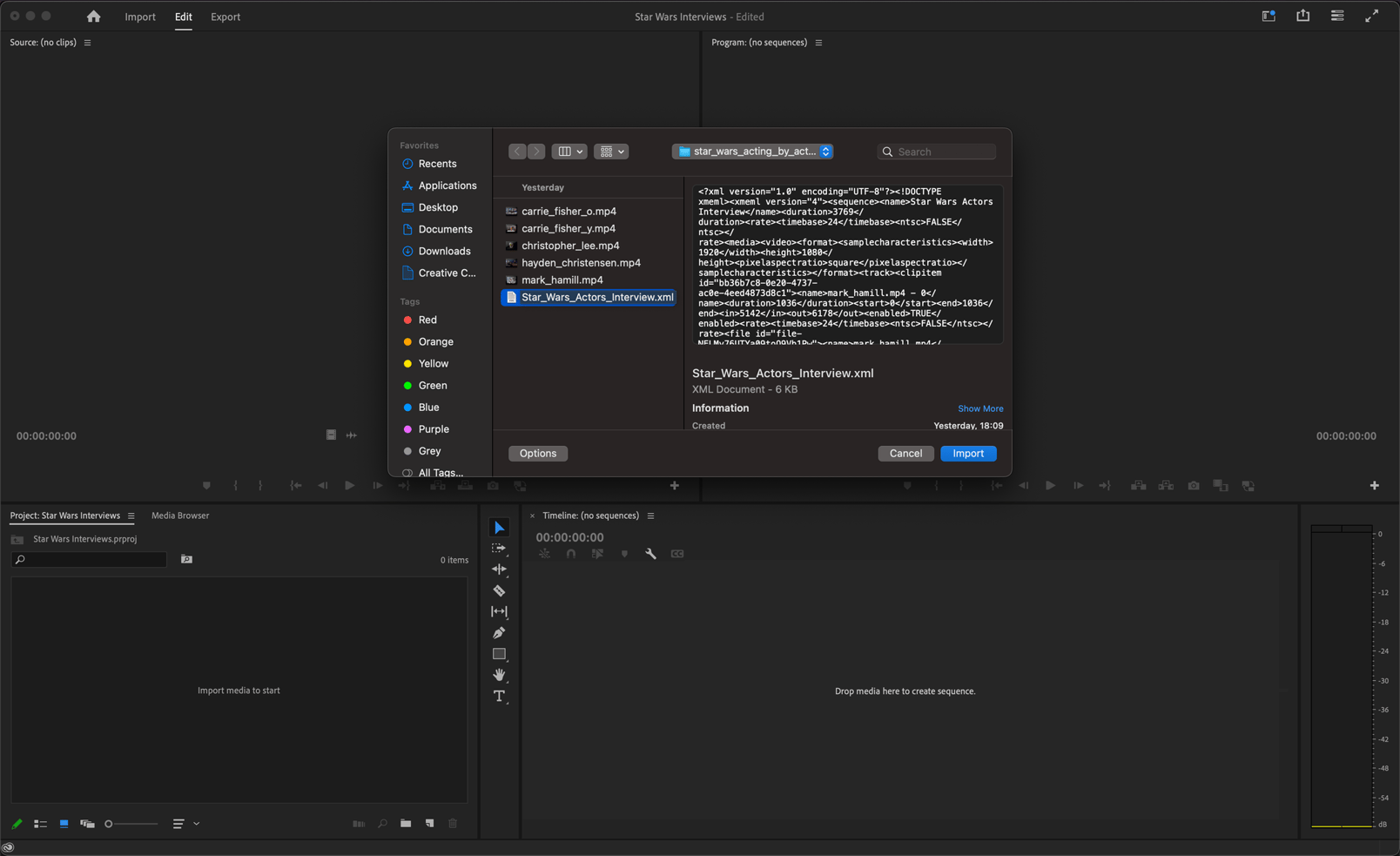Open a new bin with the folder icon
The height and width of the screenshot is (856, 1400).
point(405,823)
